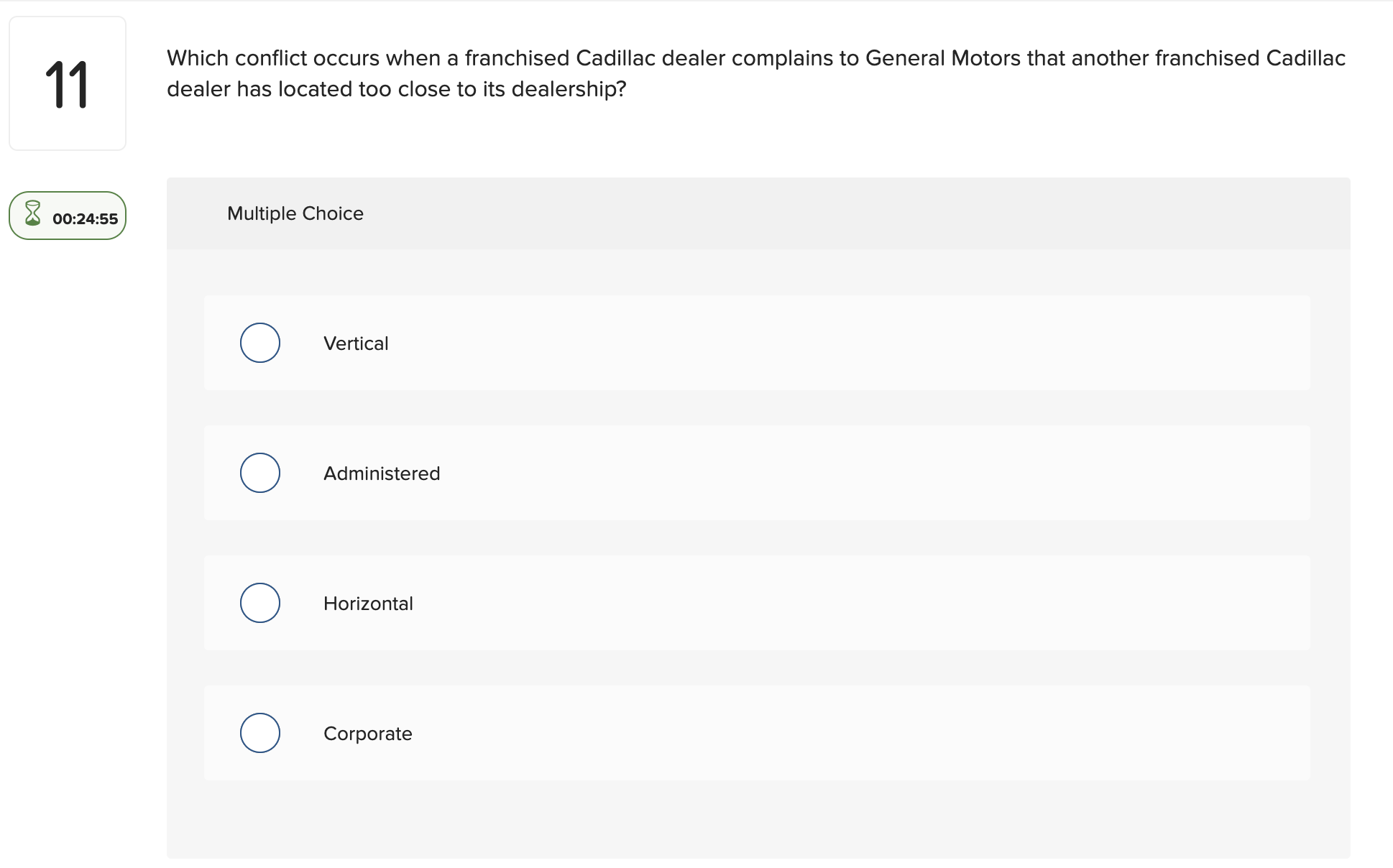
Task: Click the question number 11 box
Action: coord(68,84)
